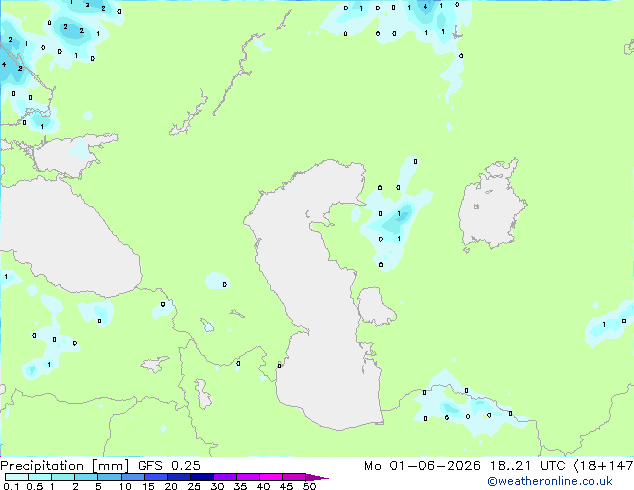Click the Aral Sea on the map
The height and width of the screenshot is (490, 634).
point(491,206)
